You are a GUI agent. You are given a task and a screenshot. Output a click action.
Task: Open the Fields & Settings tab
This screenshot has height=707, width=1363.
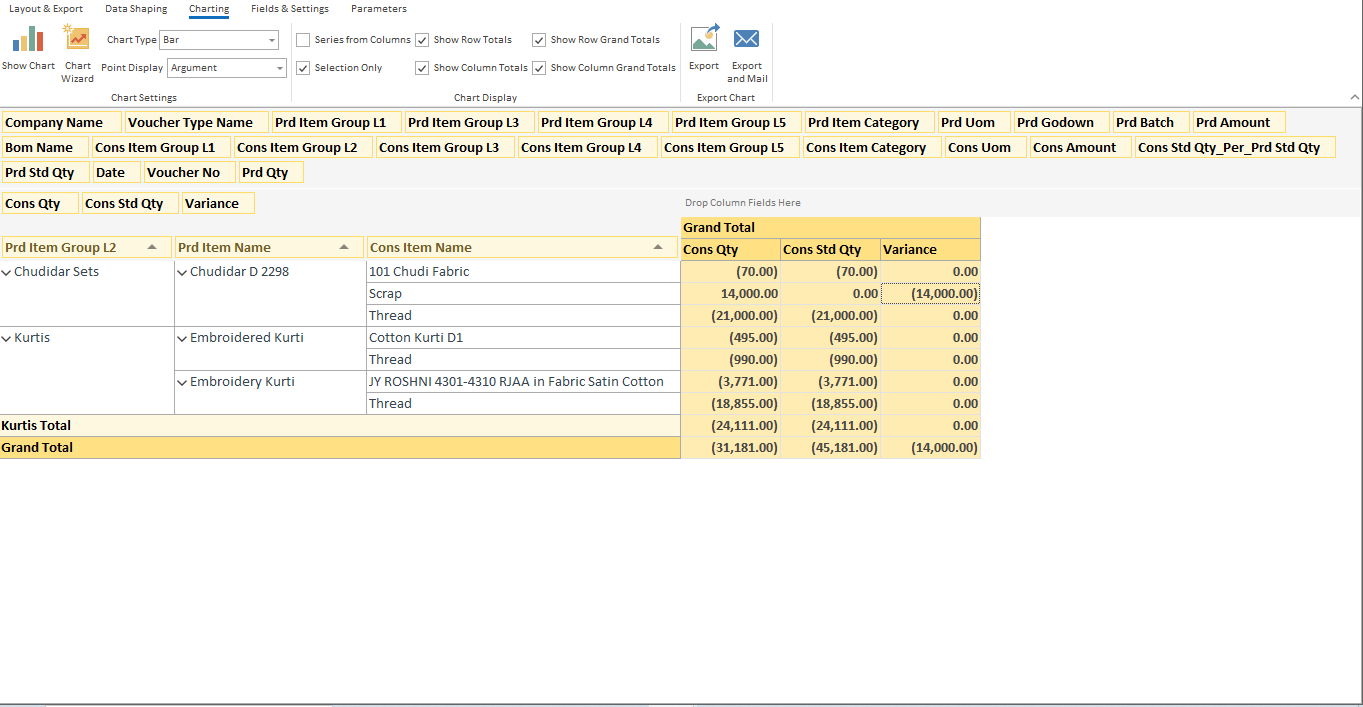click(x=289, y=9)
